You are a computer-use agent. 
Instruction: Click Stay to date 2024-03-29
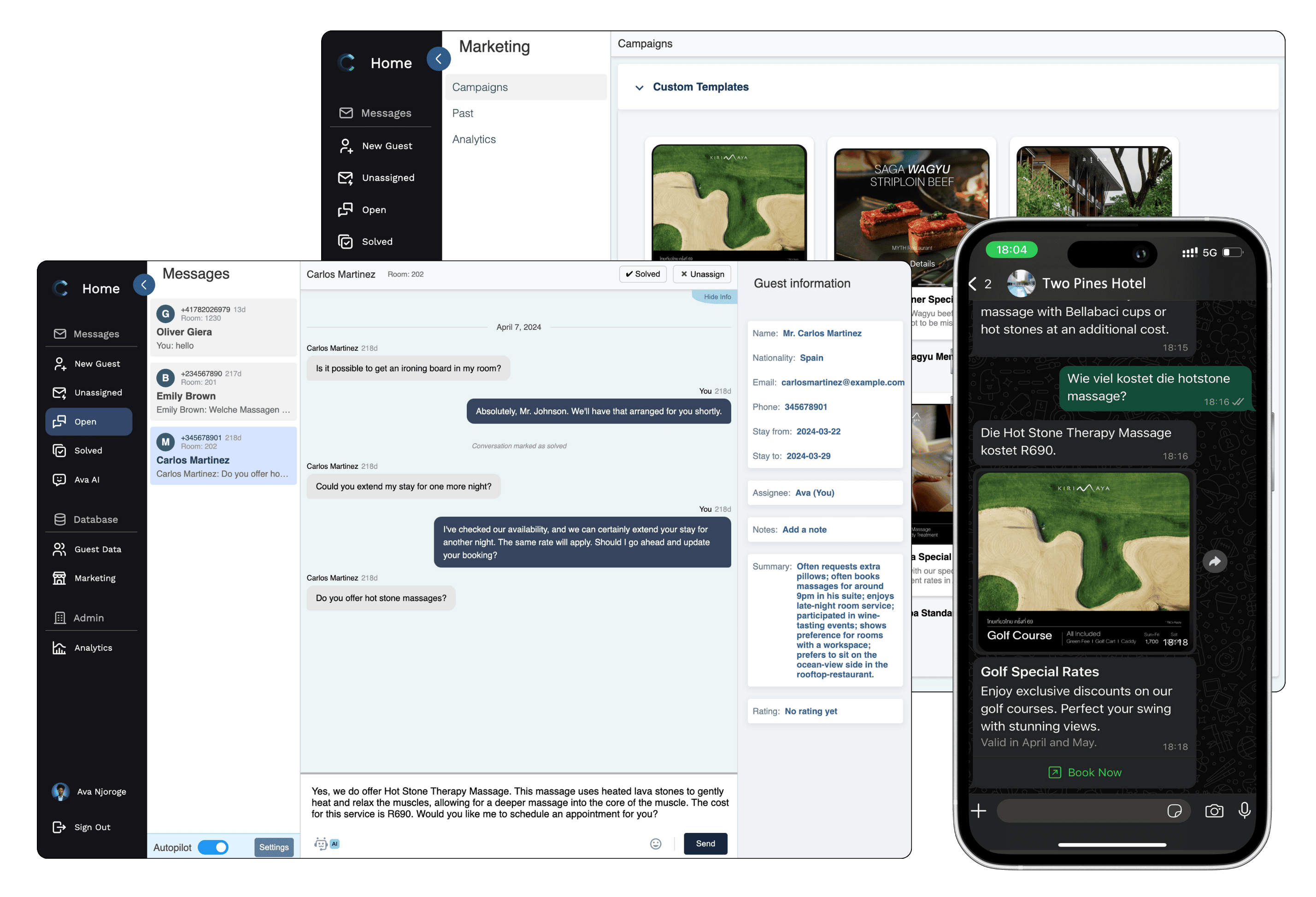point(808,456)
